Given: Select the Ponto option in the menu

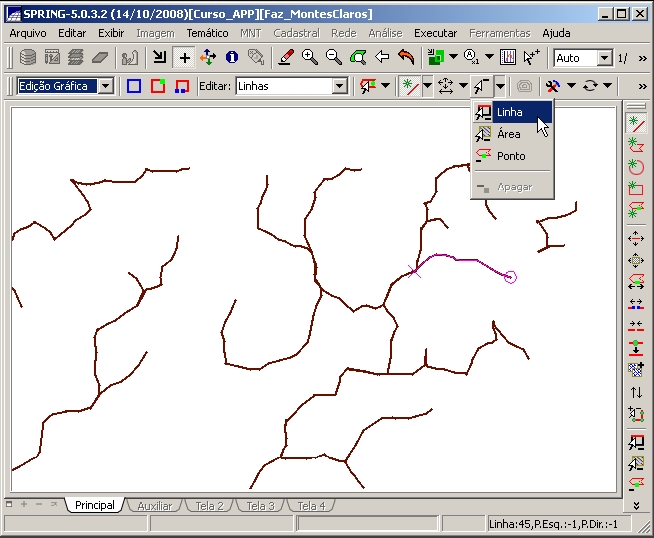Looking at the screenshot, I should coord(510,156).
